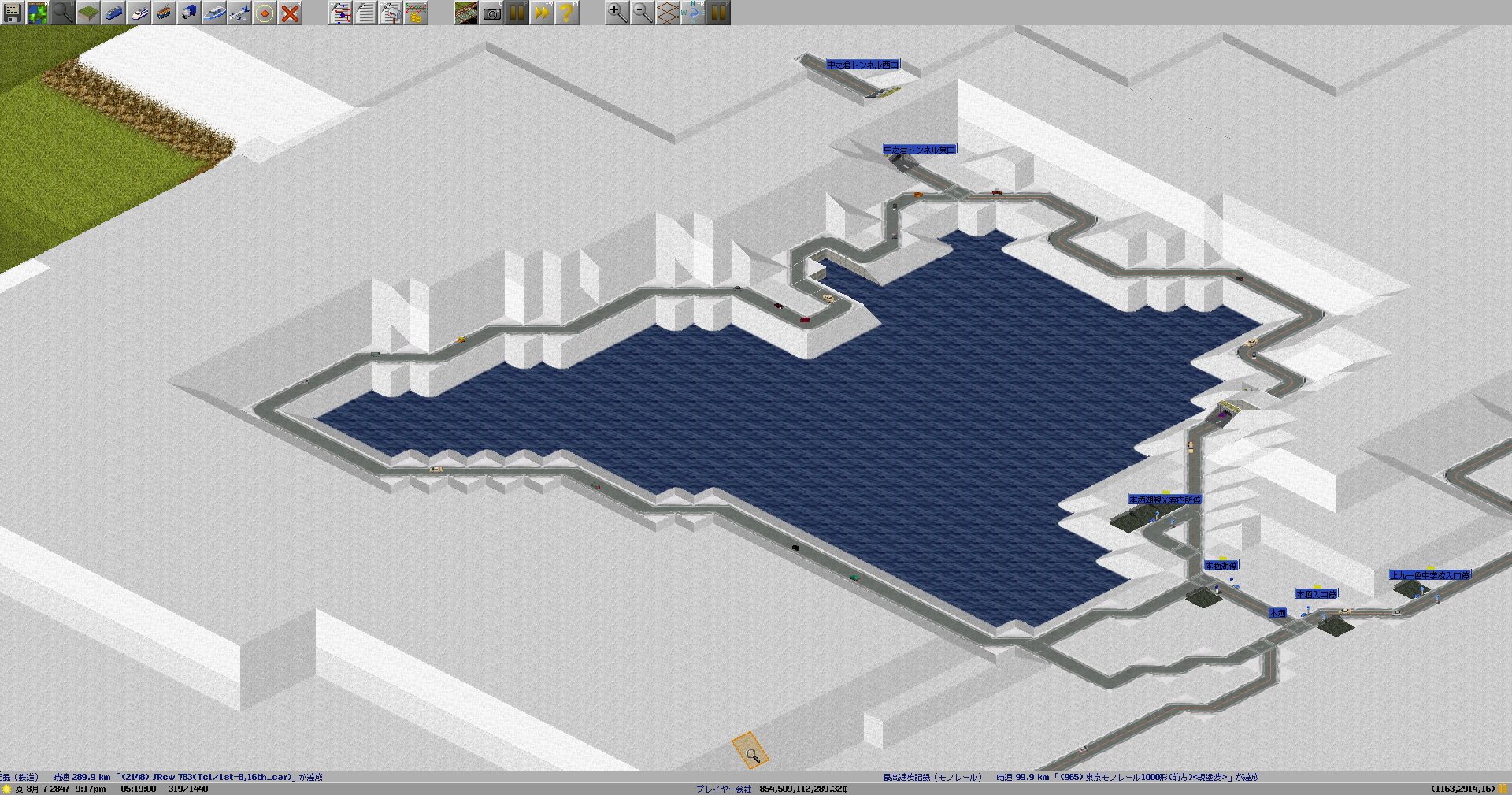The width and height of the screenshot is (1512, 795).
Task: Select the inspection magnifier tool
Action: [x=63, y=13]
